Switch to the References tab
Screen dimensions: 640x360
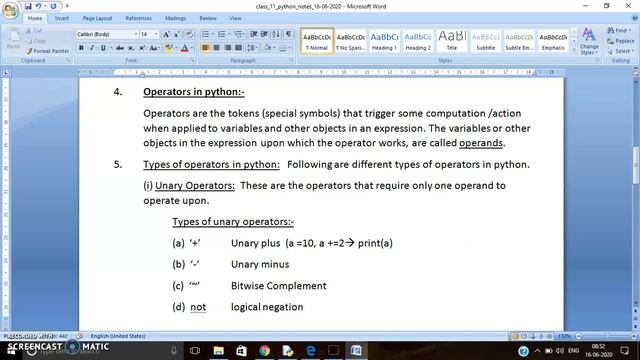coord(138,18)
